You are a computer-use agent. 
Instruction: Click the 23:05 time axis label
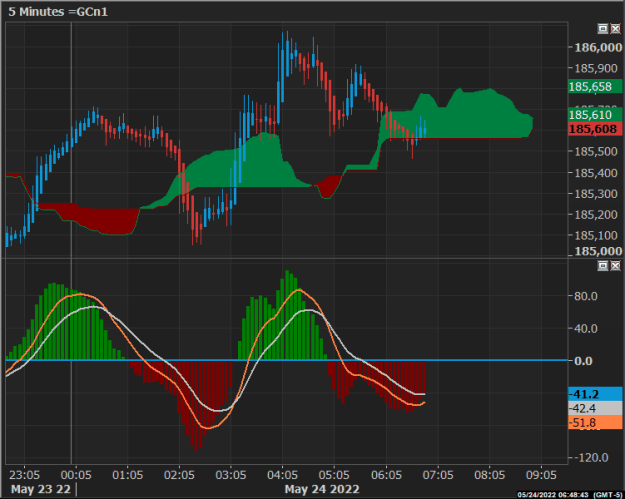[24, 475]
